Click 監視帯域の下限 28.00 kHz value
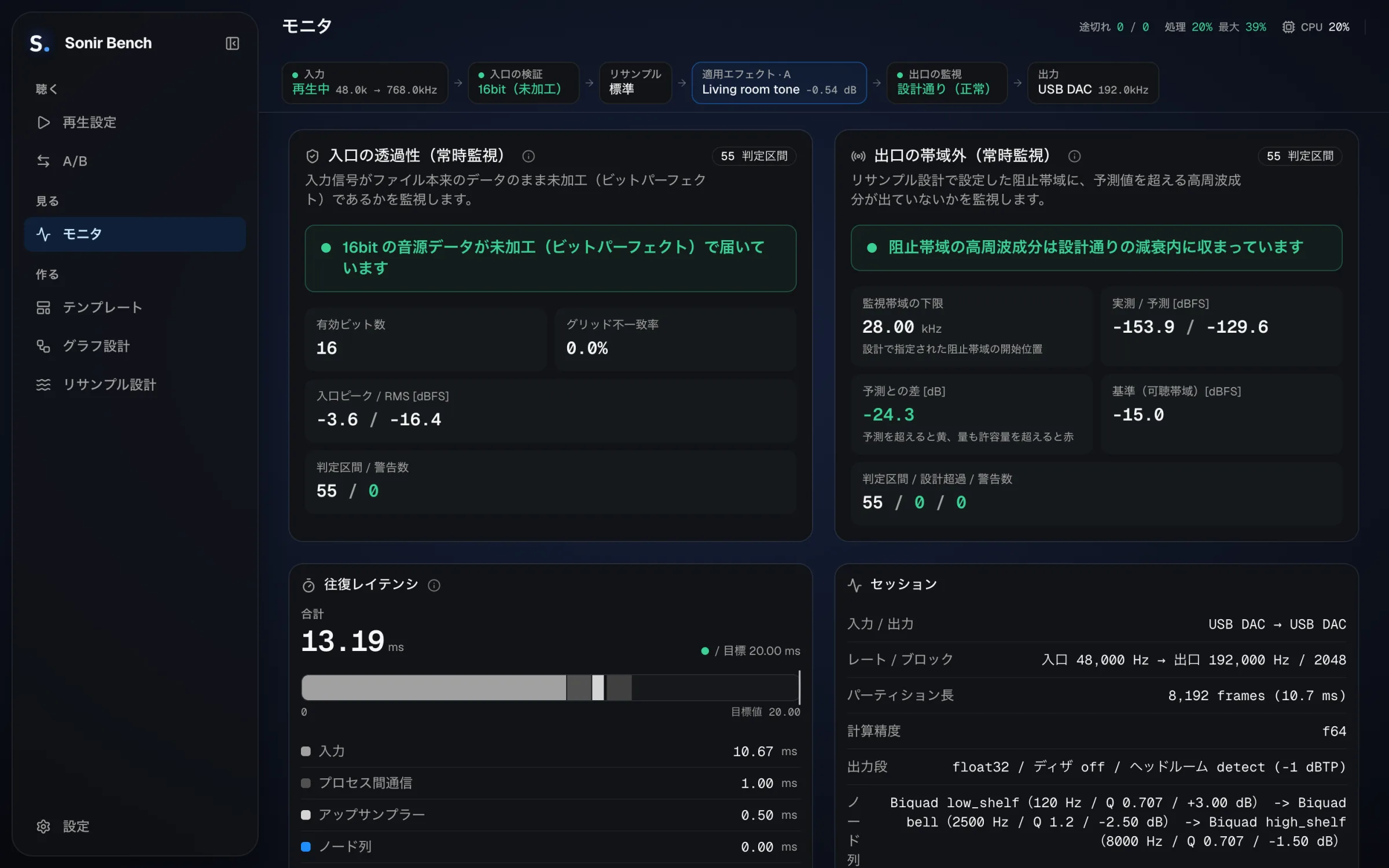The width and height of the screenshot is (1389, 868). 902,328
